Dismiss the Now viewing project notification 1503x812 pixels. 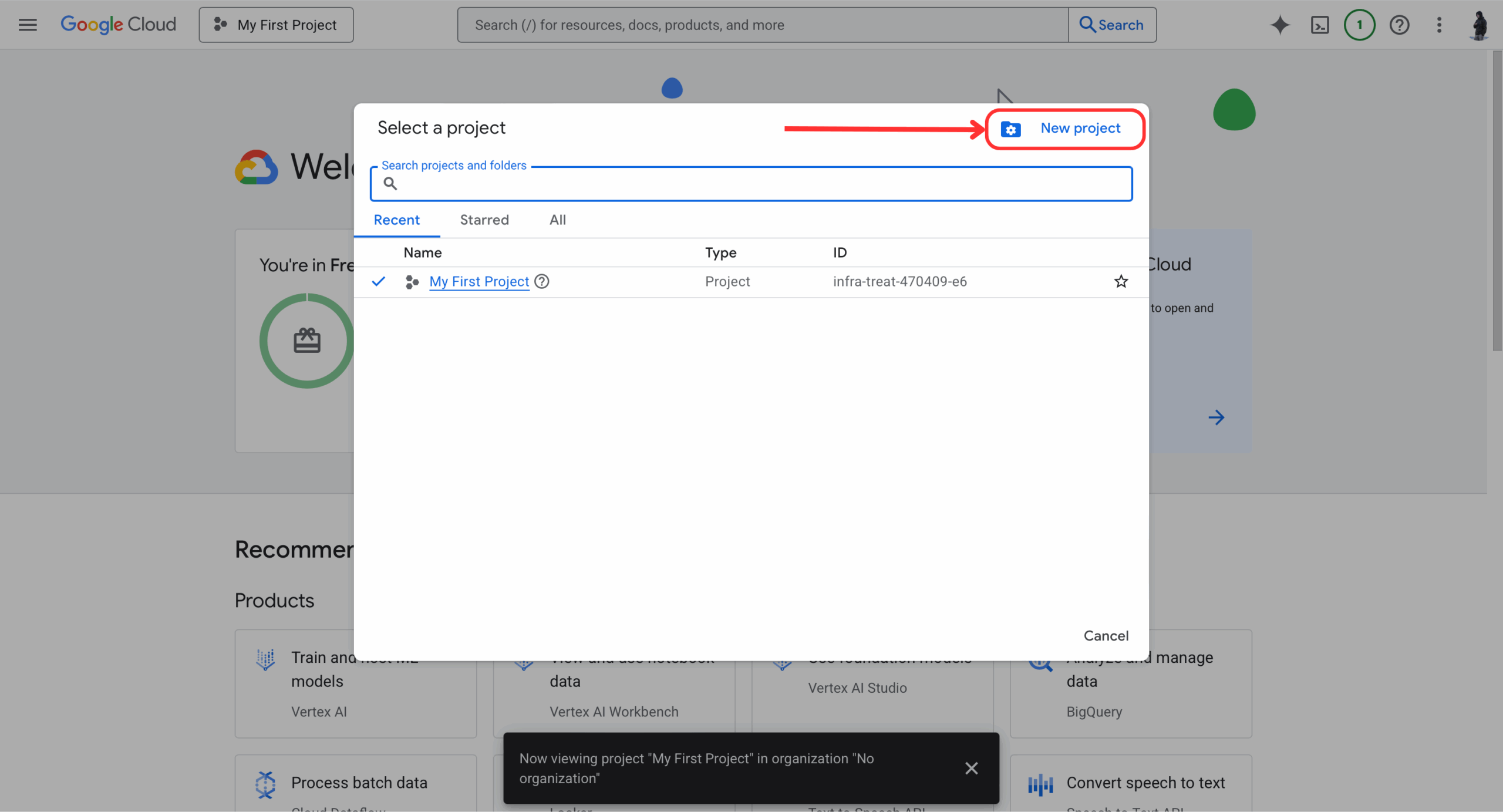click(x=971, y=768)
